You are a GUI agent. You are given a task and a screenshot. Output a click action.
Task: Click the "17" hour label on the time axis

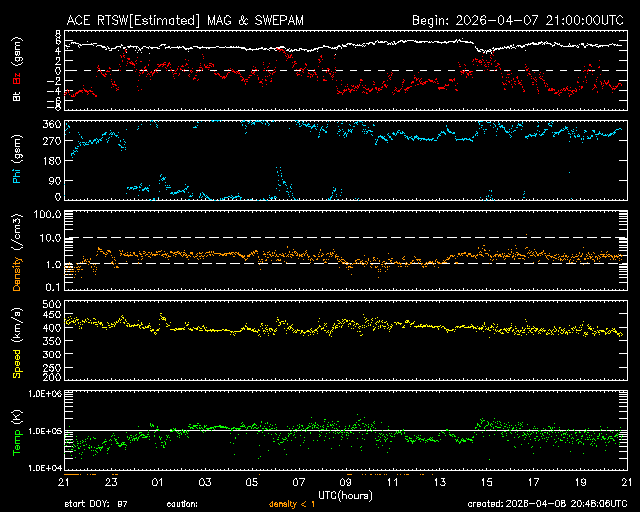coord(533,483)
